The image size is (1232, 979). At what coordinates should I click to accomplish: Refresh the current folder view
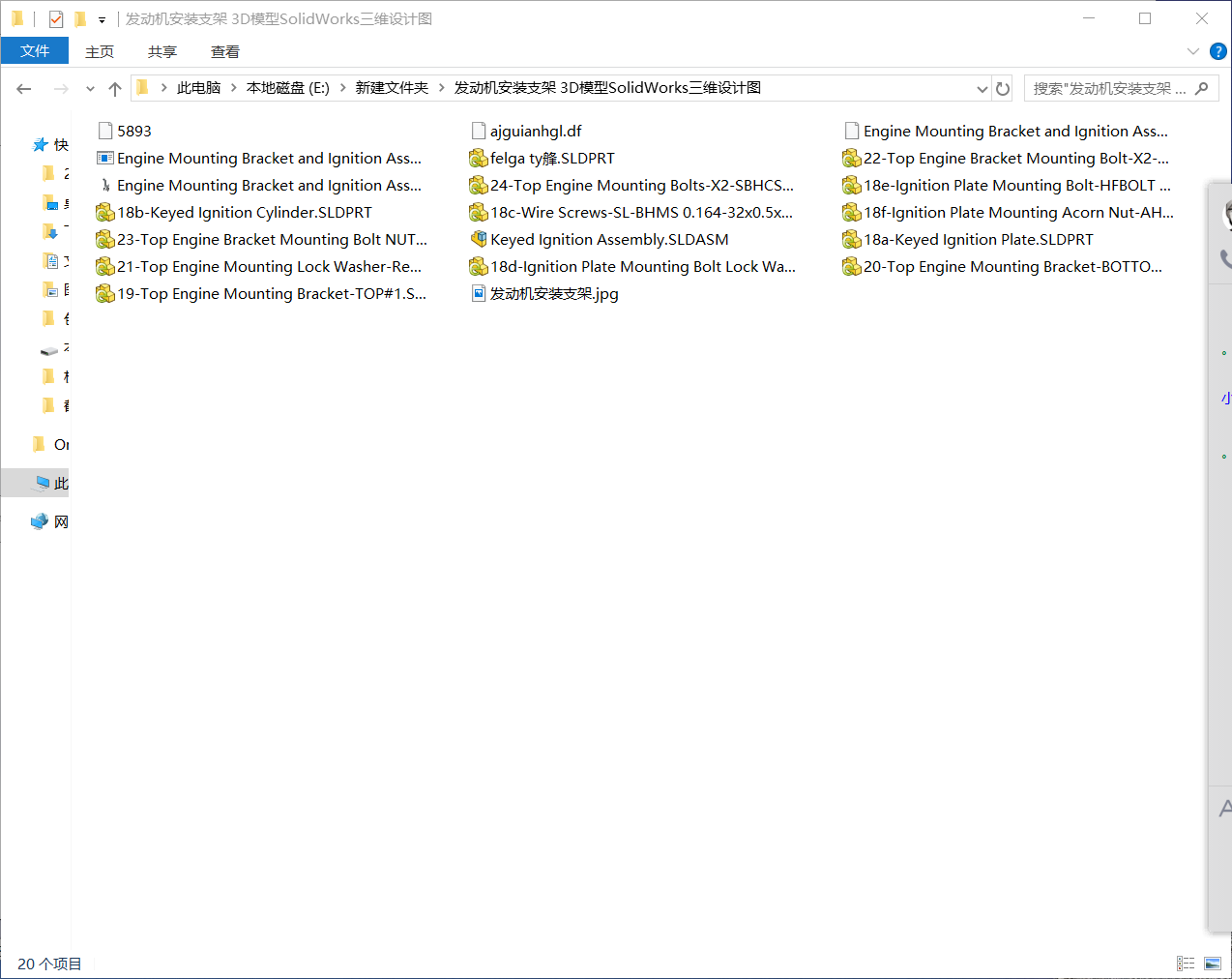point(1003,89)
